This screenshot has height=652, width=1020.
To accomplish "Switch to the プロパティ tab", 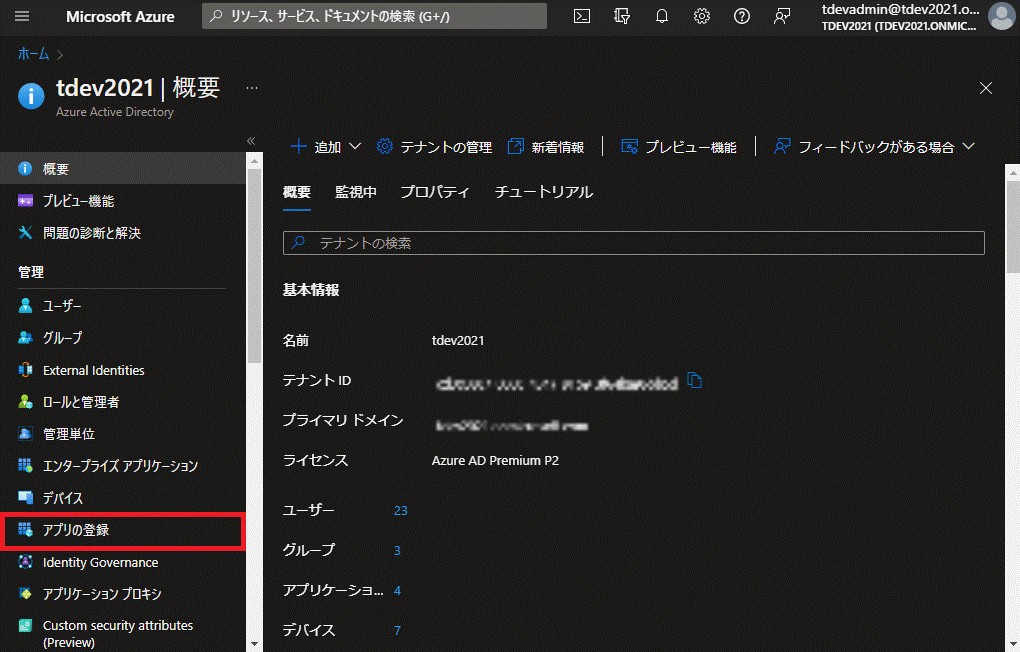I will 435,193.
